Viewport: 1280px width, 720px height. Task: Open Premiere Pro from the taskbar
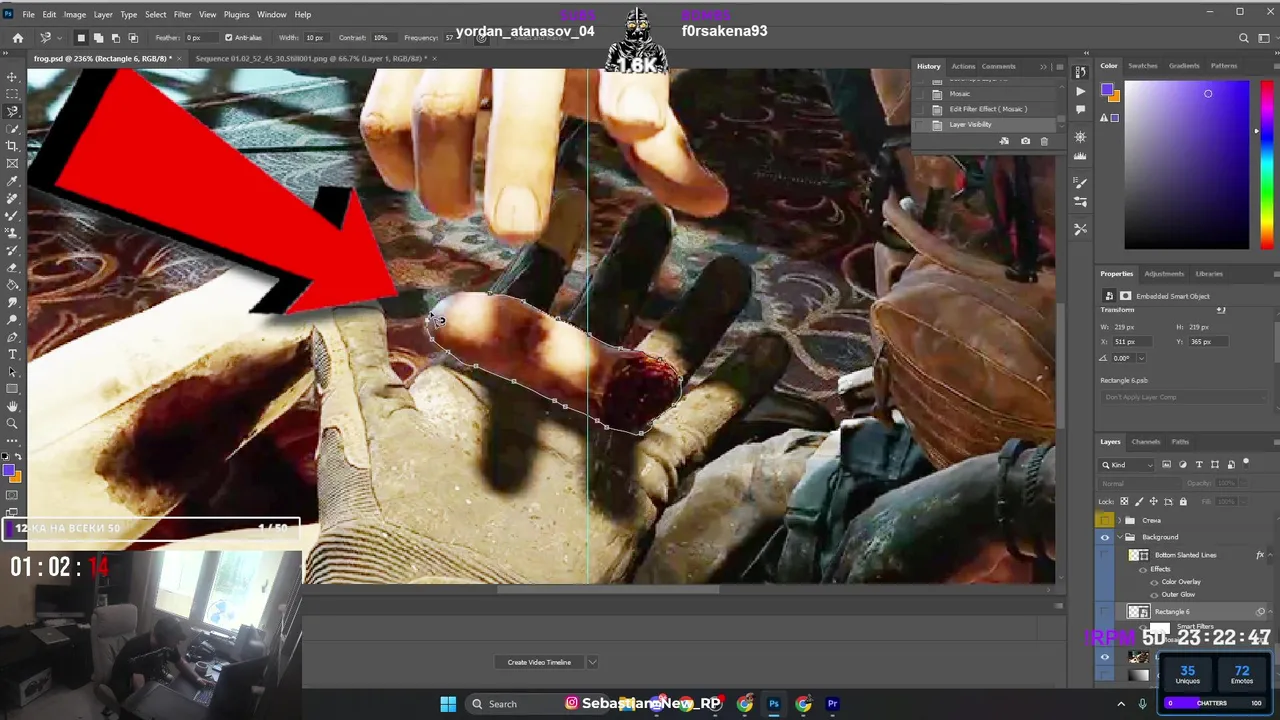click(x=832, y=704)
